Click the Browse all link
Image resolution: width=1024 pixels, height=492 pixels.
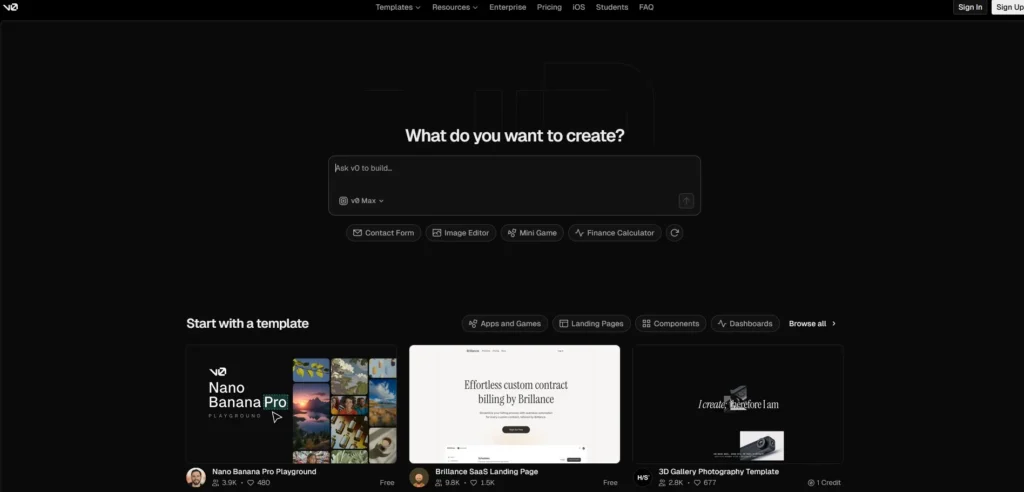tap(812, 323)
